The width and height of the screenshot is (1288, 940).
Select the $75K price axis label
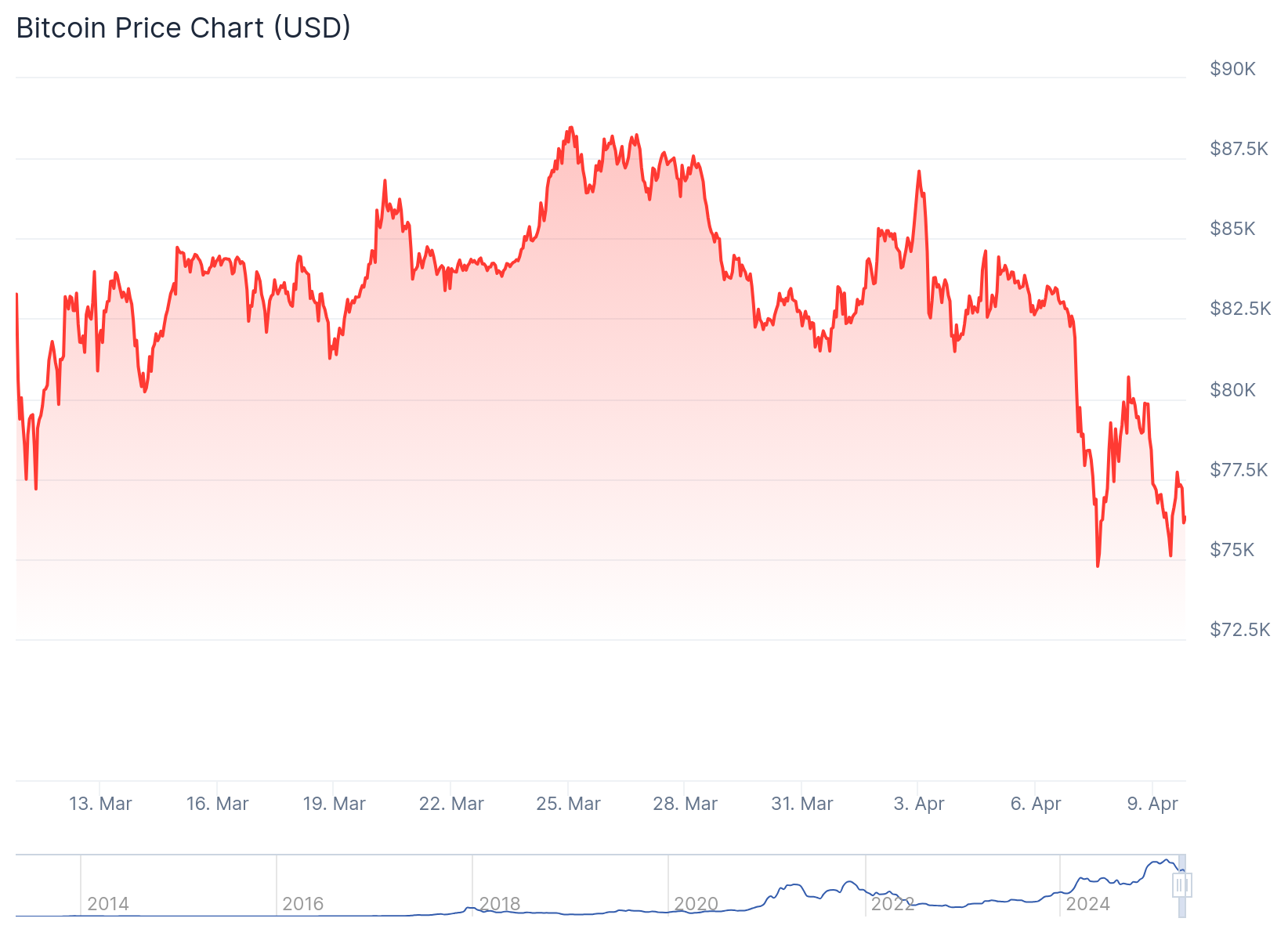(x=1232, y=550)
